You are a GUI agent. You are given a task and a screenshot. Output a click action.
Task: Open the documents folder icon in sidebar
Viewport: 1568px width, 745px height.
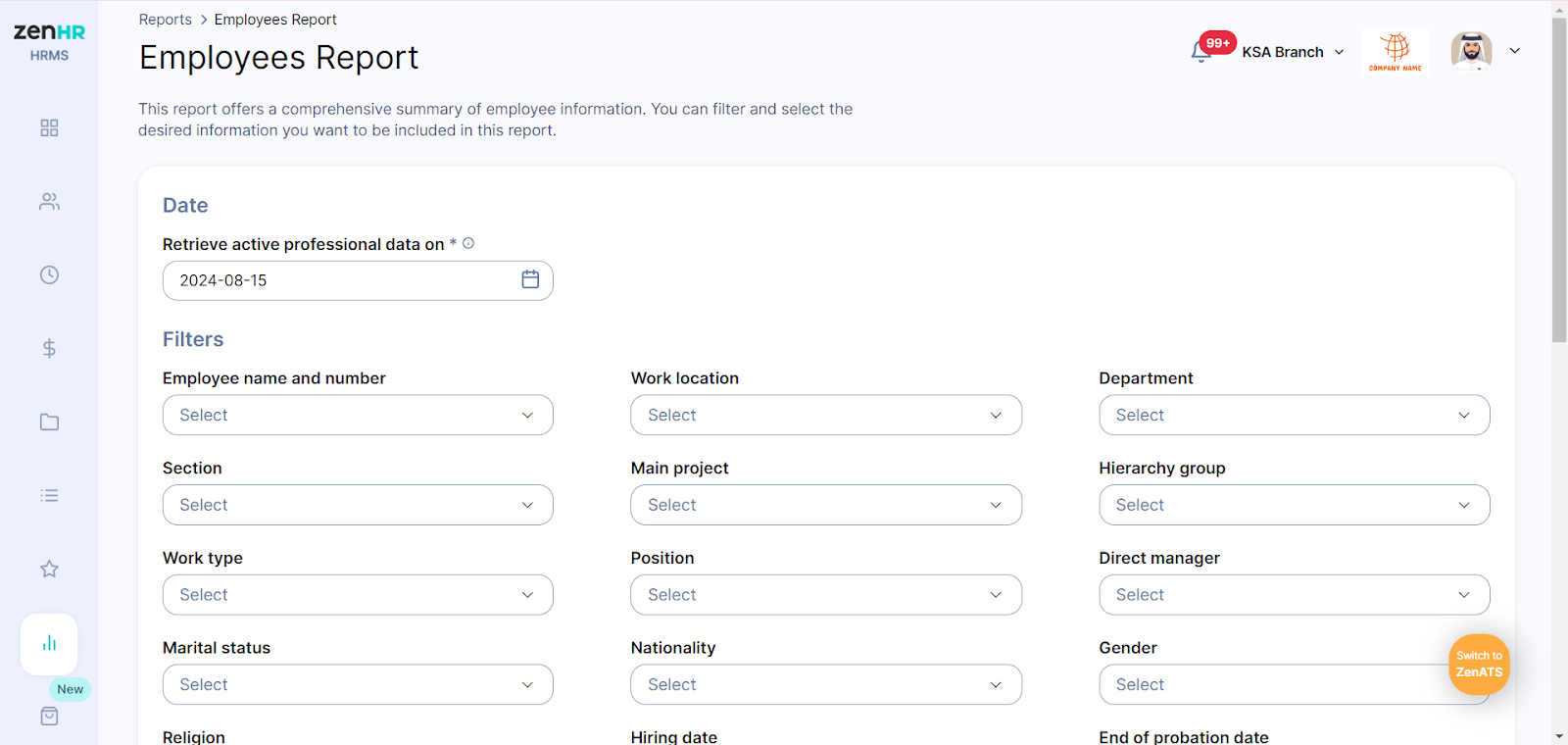(x=49, y=422)
